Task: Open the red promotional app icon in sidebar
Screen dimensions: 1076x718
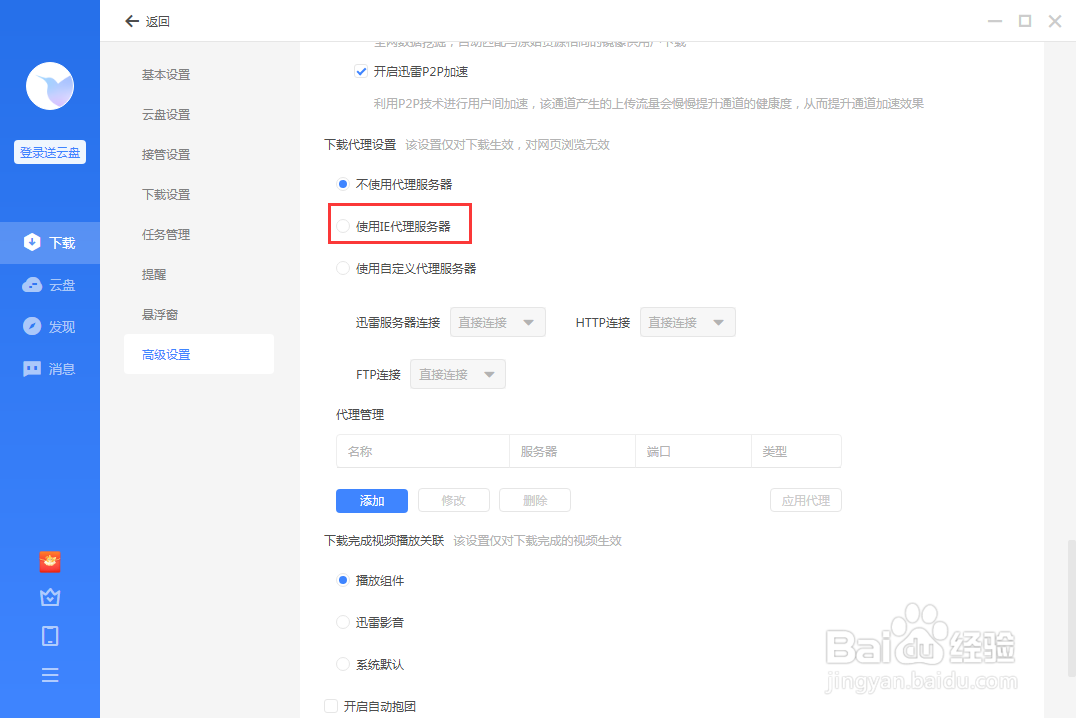Action: (49, 561)
